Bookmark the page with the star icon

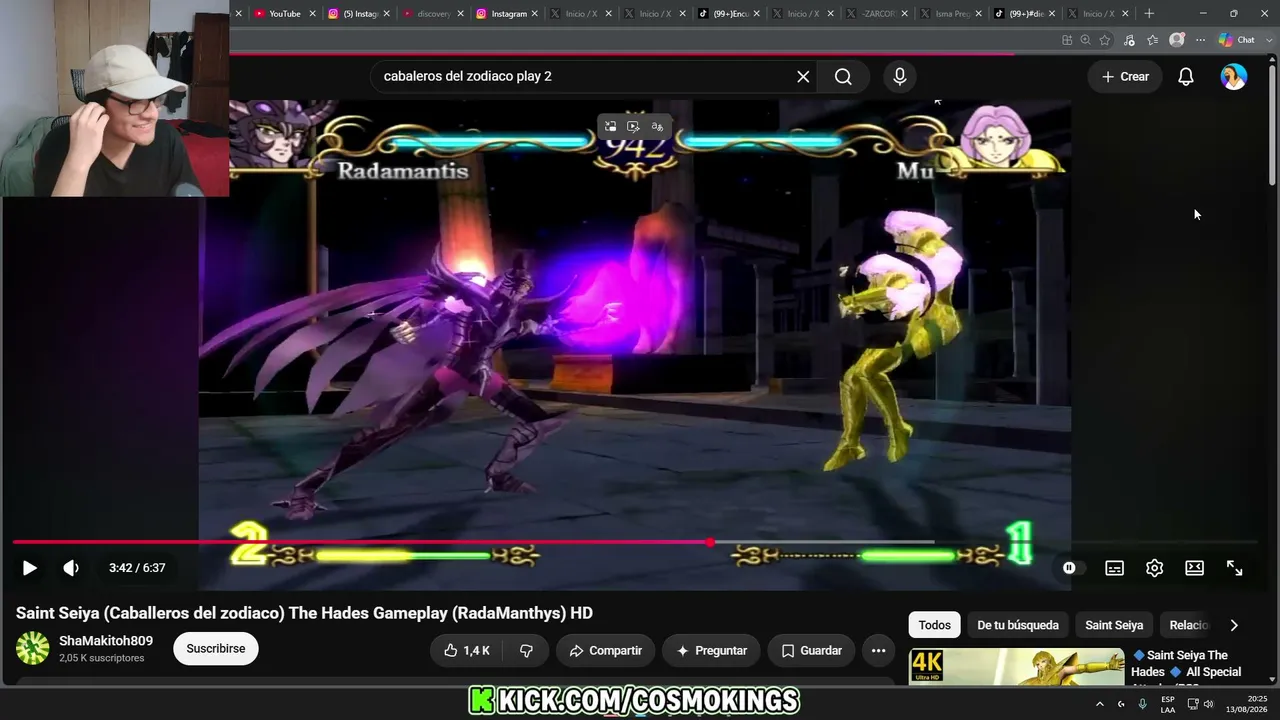(x=1105, y=40)
